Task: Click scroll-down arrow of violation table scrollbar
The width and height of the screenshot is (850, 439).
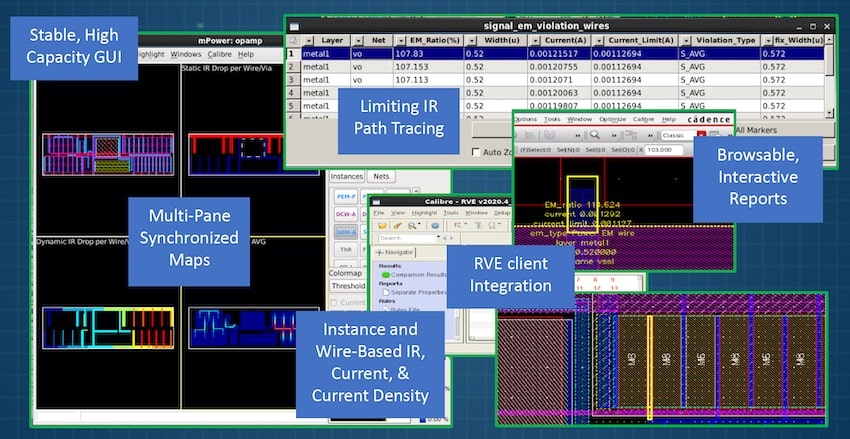Action: (x=829, y=113)
